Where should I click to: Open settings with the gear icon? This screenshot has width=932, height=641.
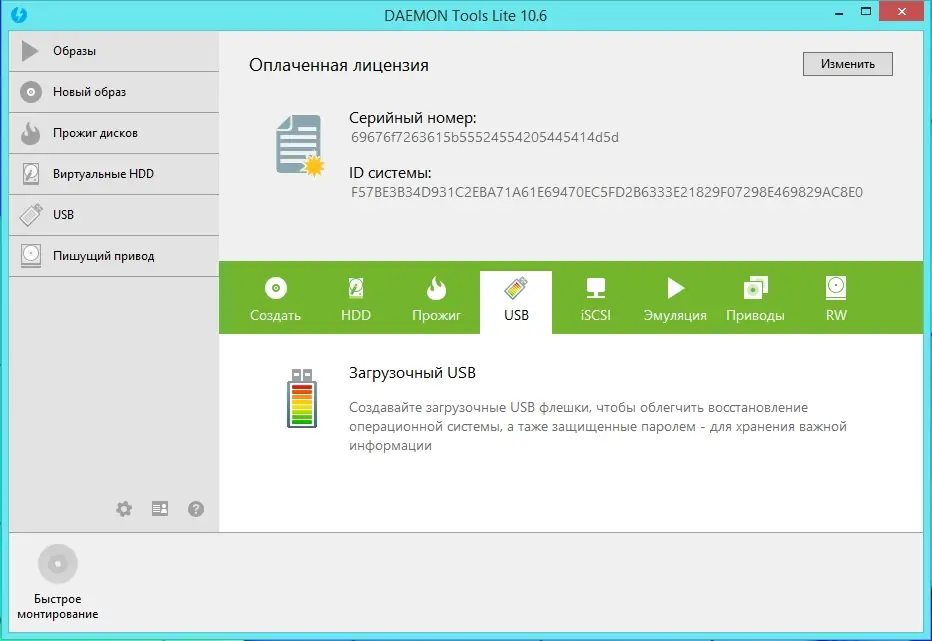[x=124, y=509]
